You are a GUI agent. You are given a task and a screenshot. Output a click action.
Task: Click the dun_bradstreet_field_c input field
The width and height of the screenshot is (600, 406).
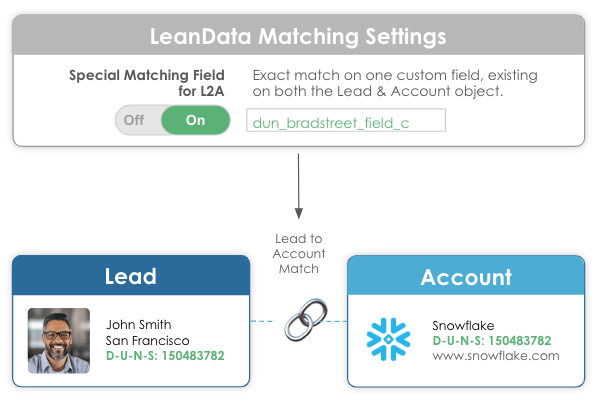(x=345, y=122)
